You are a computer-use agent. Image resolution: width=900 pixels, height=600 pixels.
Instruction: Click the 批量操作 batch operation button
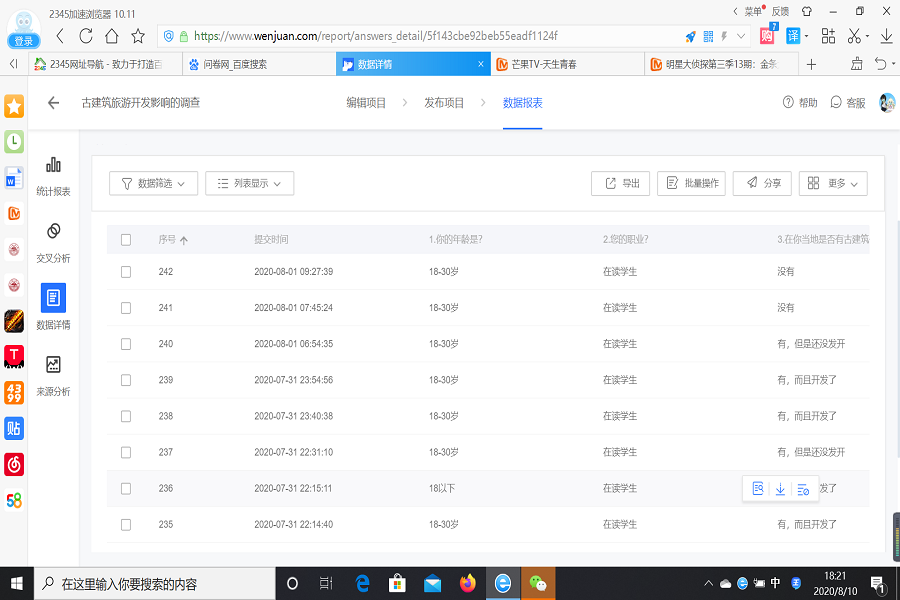tap(690, 183)
